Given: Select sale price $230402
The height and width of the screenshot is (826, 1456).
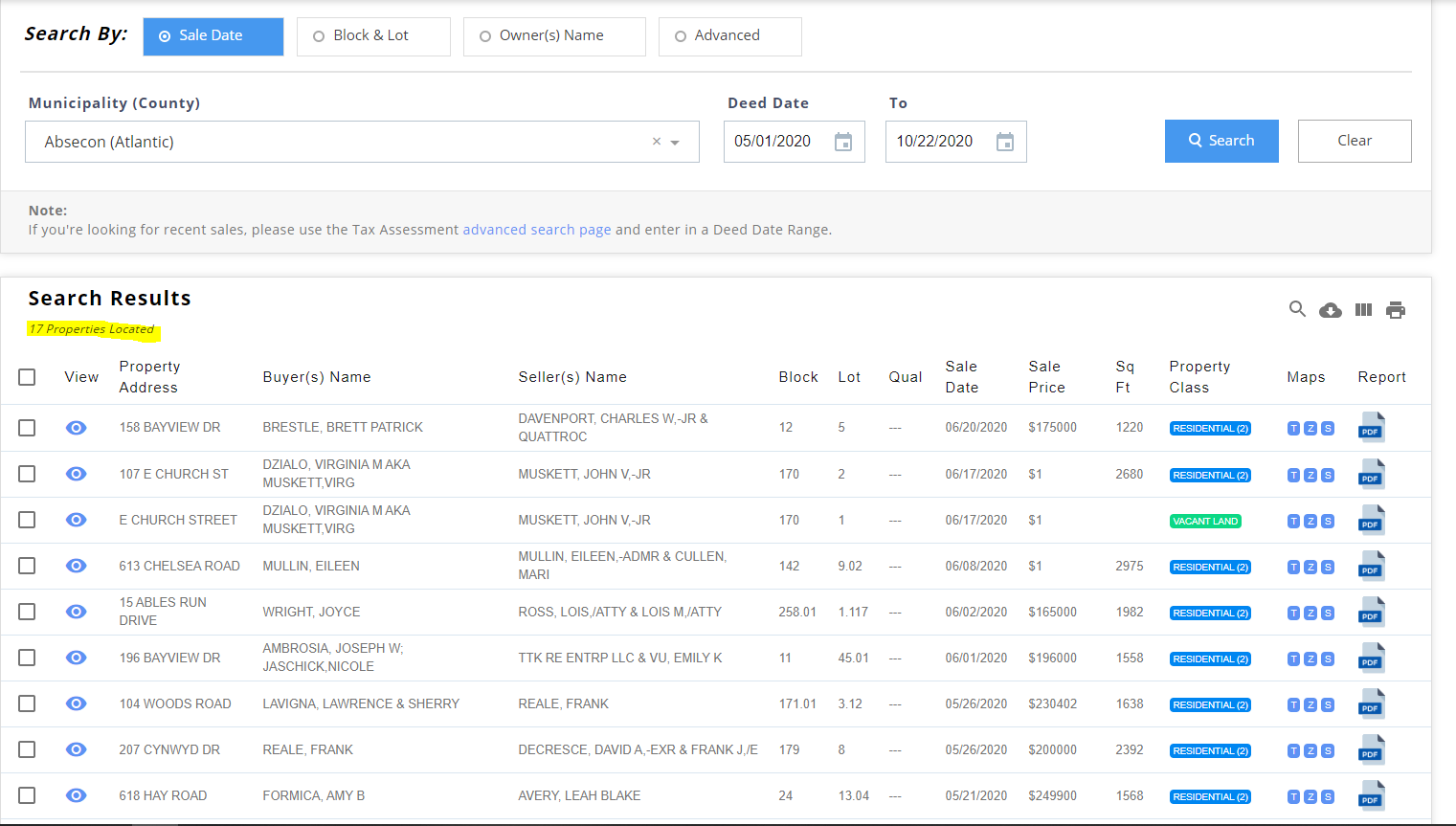Looking at the screenshot, I should tap(1053, 703).
